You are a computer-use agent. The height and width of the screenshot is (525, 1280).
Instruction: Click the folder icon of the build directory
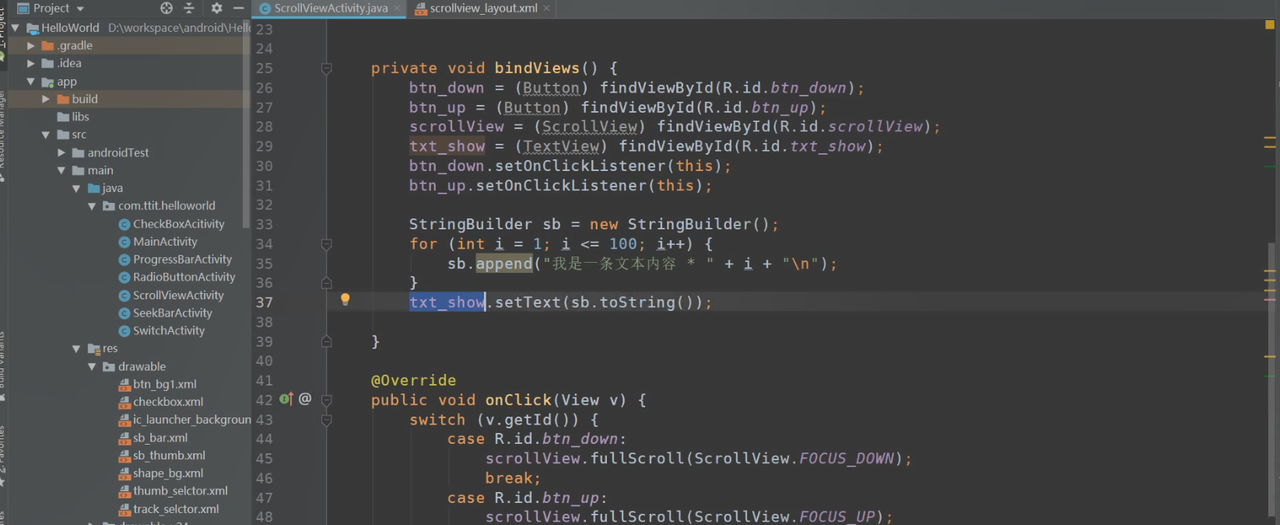click(x=63, y=99)
